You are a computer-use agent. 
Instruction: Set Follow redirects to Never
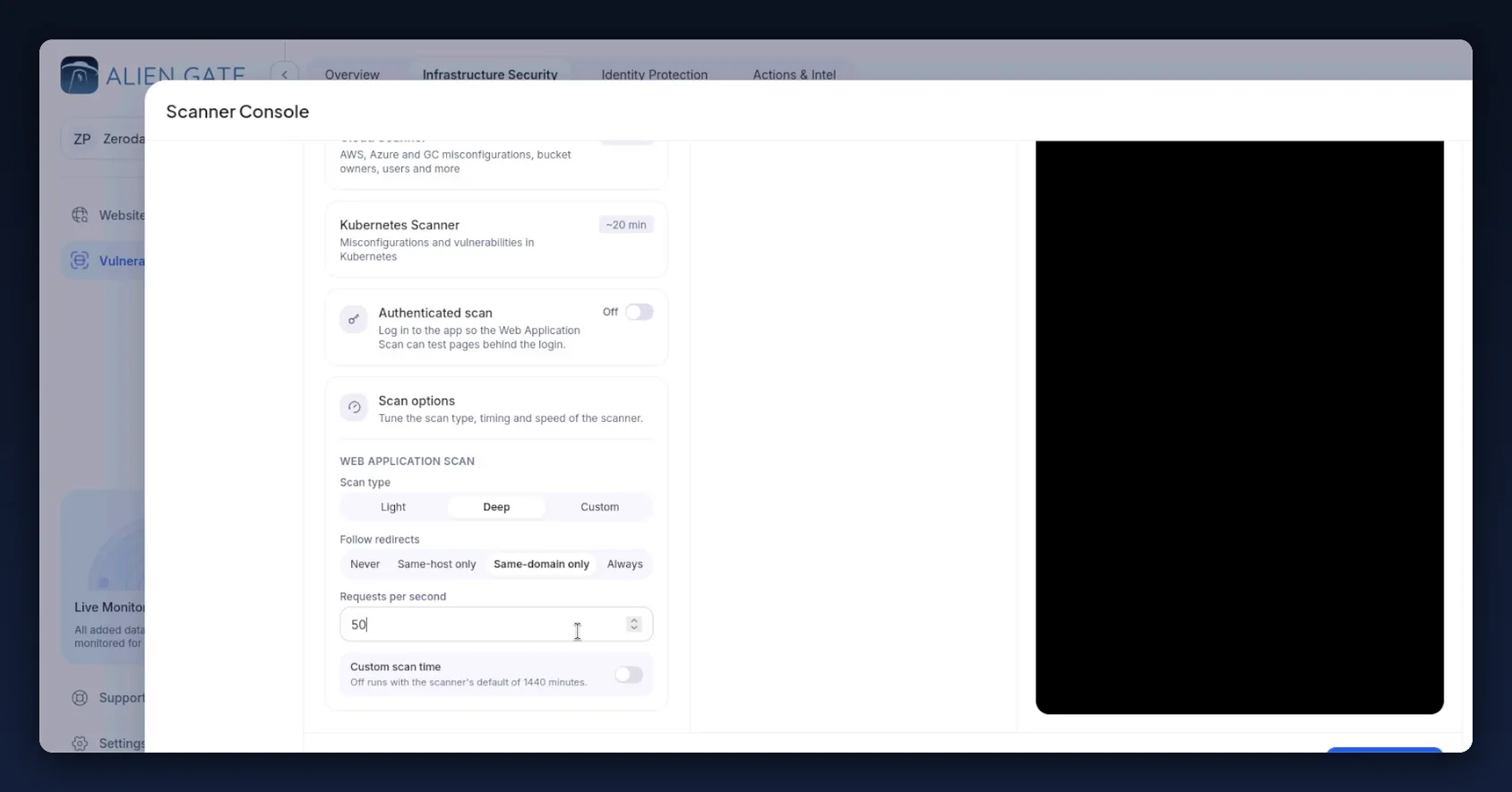[365, 564]
